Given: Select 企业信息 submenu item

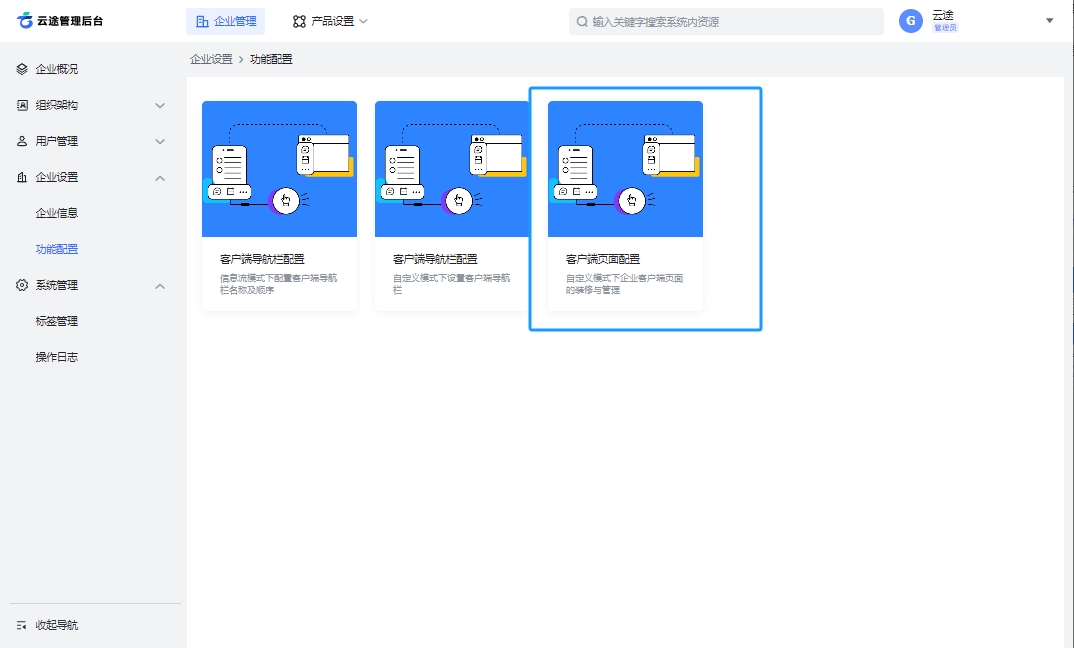Looking at the screenshot, I should click(57, 213).
